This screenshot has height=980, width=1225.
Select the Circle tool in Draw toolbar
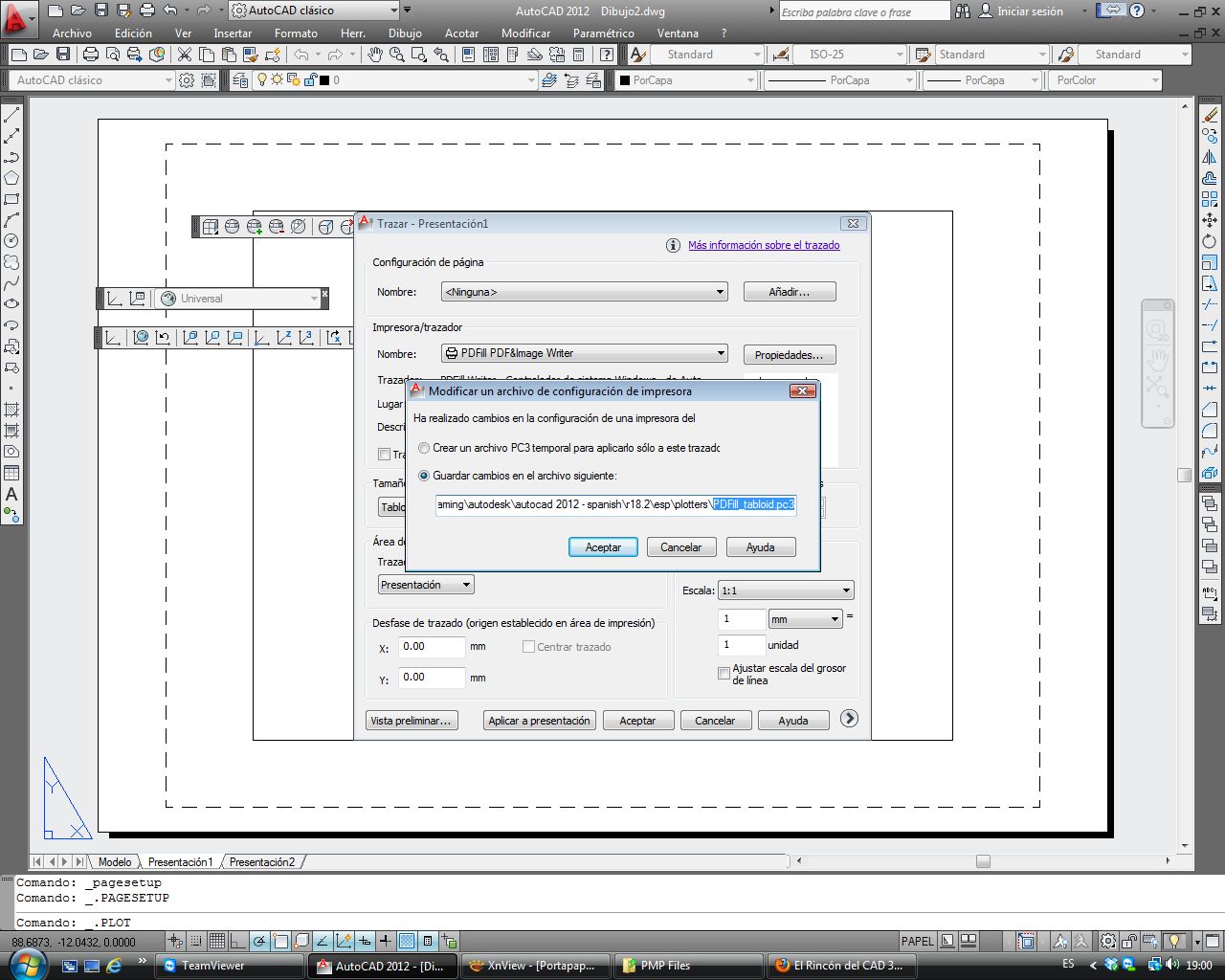(11, 241)
